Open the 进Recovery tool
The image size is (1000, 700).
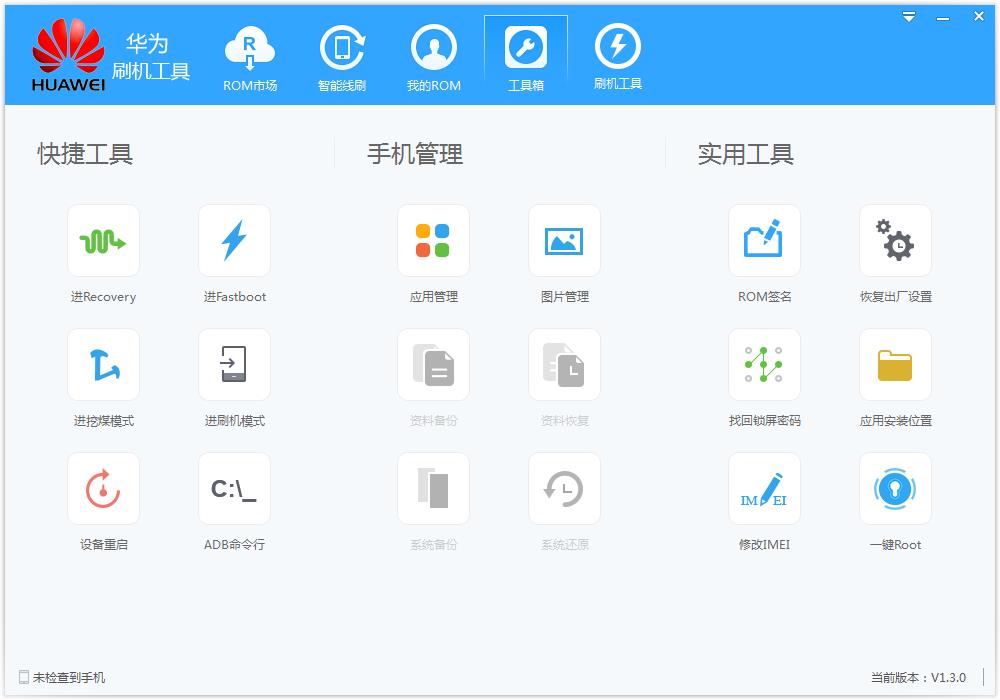103,240
